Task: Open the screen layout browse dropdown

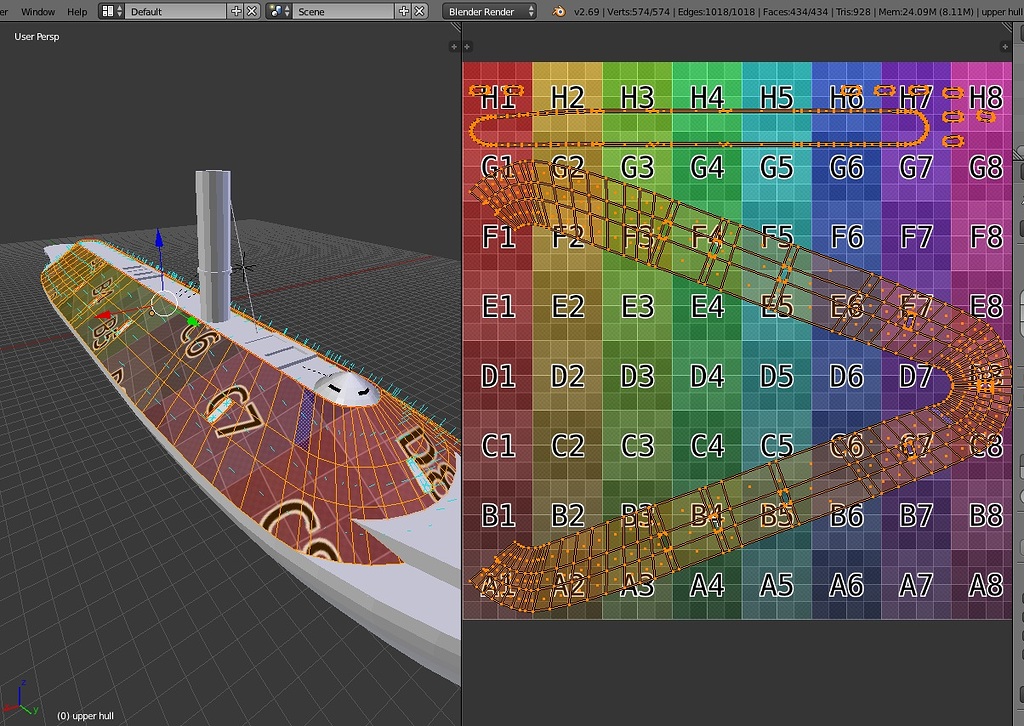Action: point(112,11)
